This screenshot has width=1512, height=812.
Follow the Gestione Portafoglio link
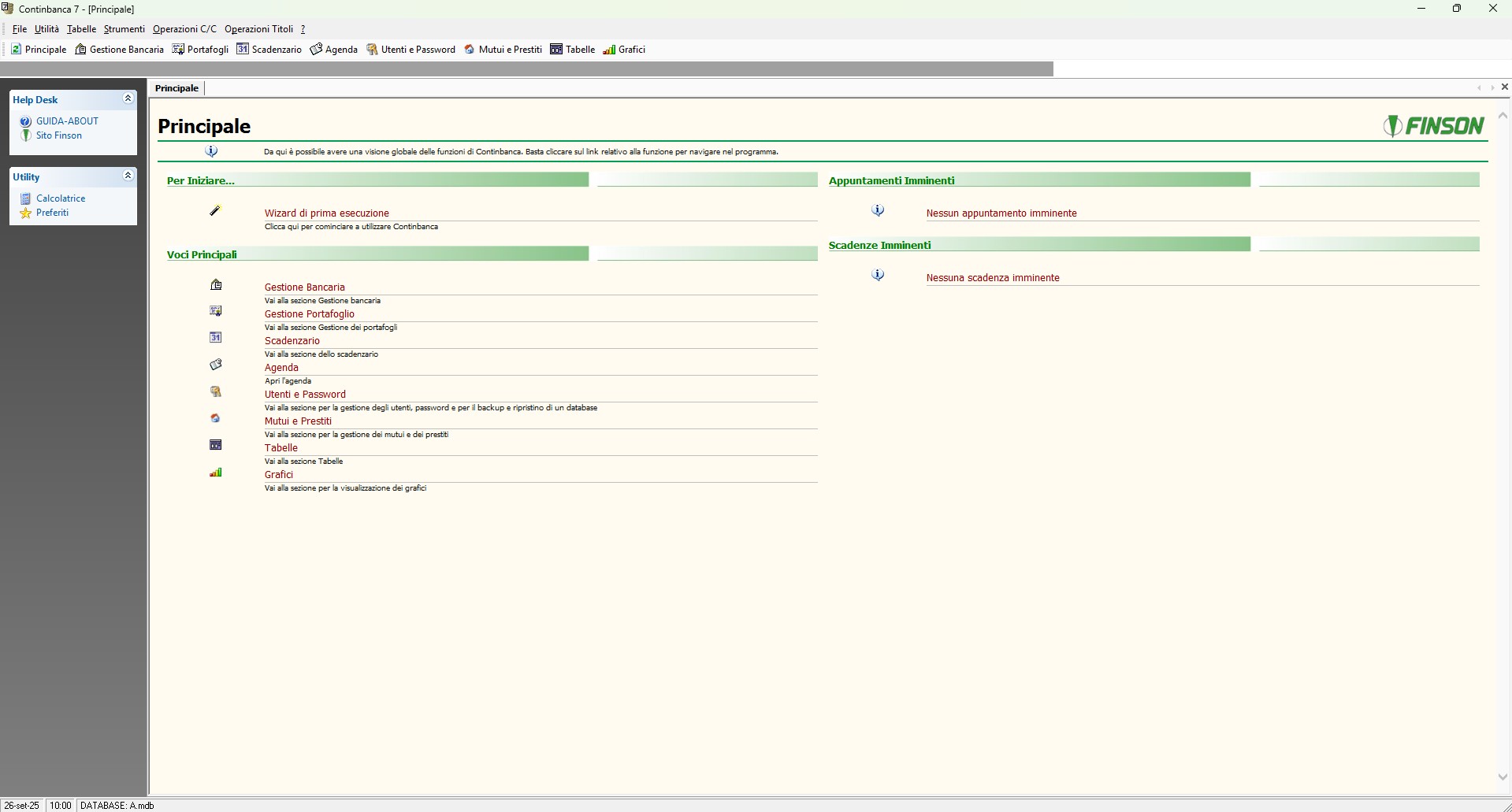coord(310,314)
